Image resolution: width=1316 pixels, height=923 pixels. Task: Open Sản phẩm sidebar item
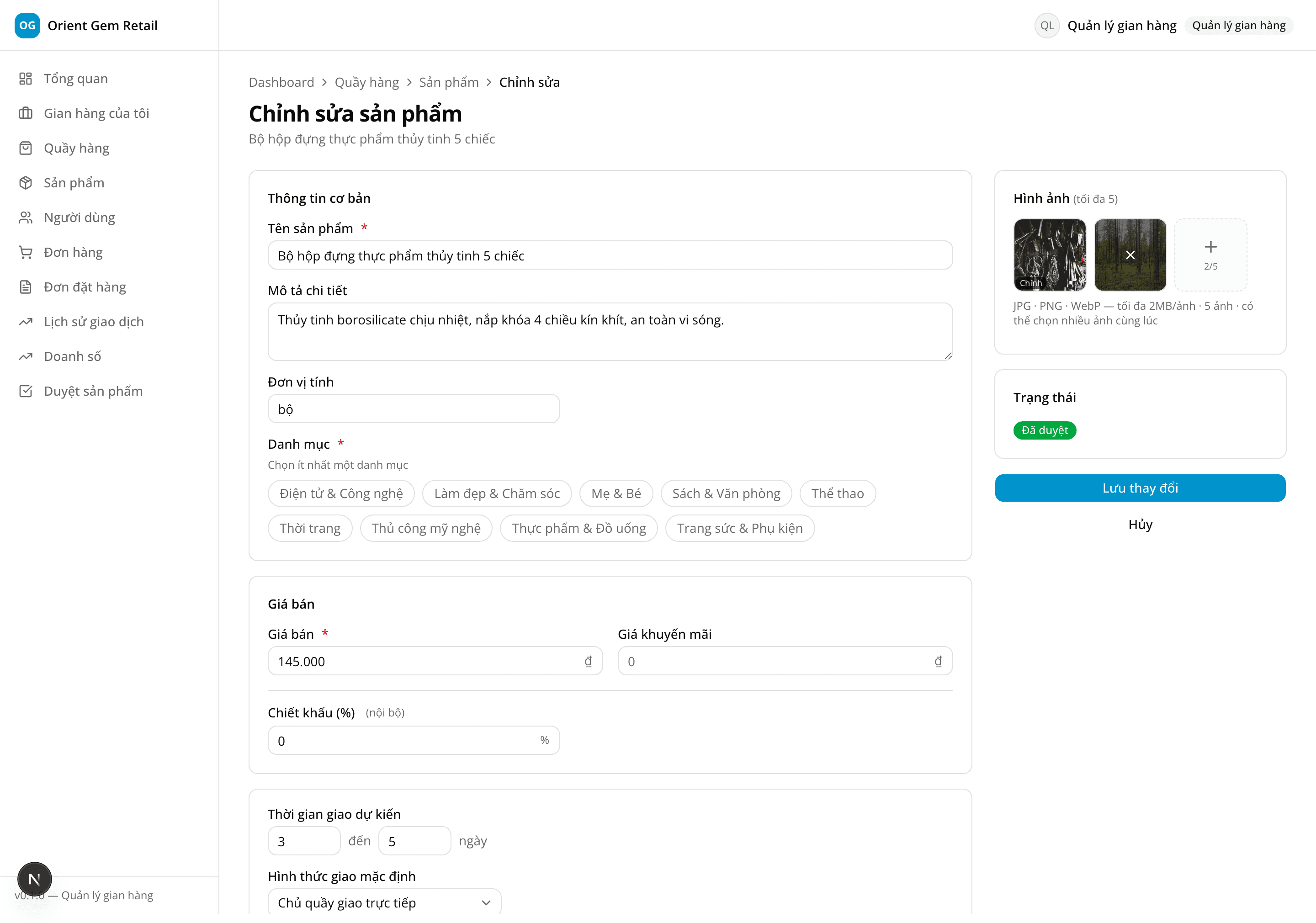(109, 182)
